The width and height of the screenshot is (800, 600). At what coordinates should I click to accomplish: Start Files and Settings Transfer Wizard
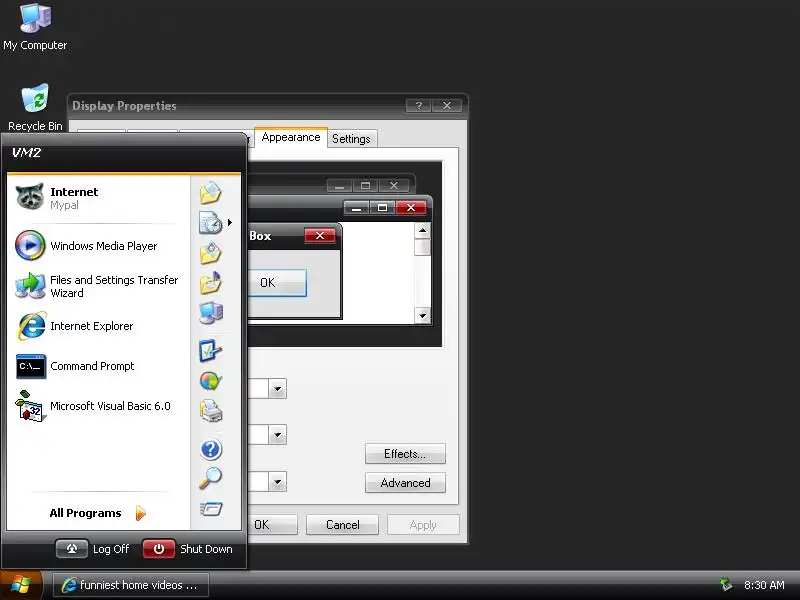[x=97, y=286]
